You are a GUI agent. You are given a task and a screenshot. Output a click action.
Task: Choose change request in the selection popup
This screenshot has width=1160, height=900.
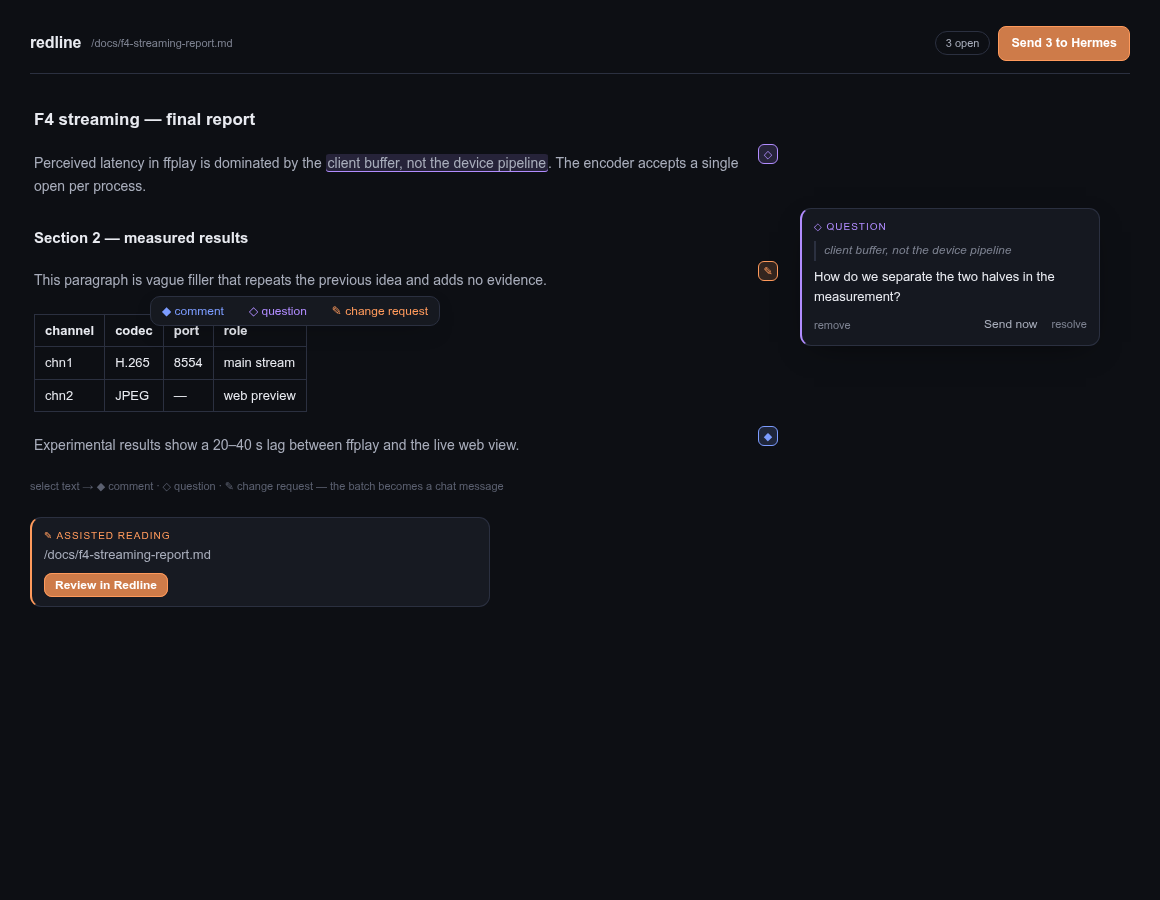[380, 311]
